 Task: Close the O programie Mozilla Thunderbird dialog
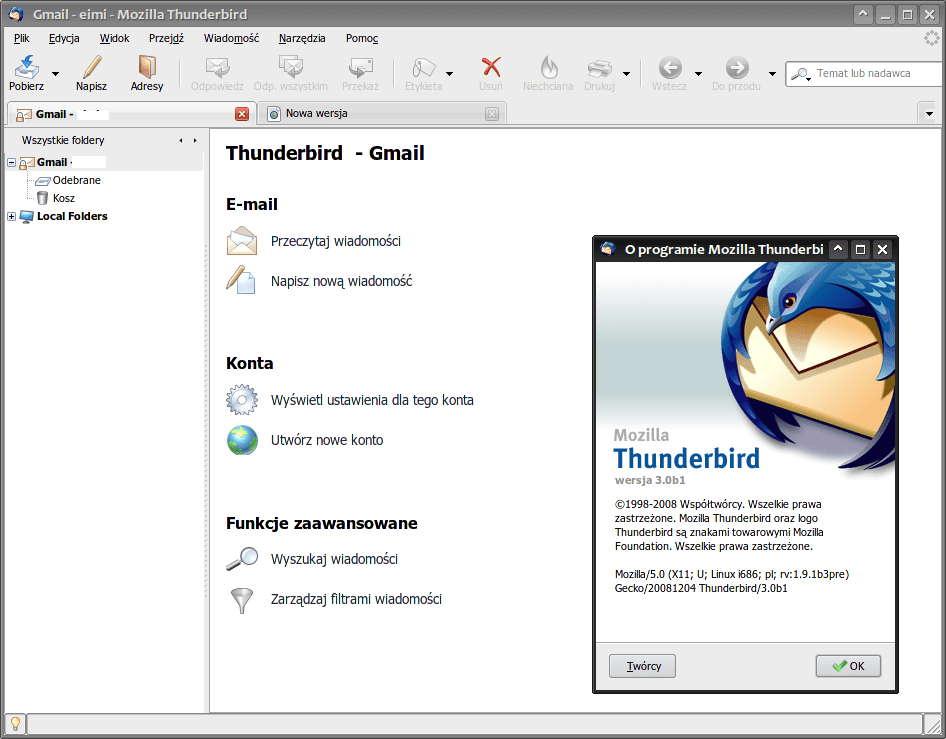click(882, 249)
